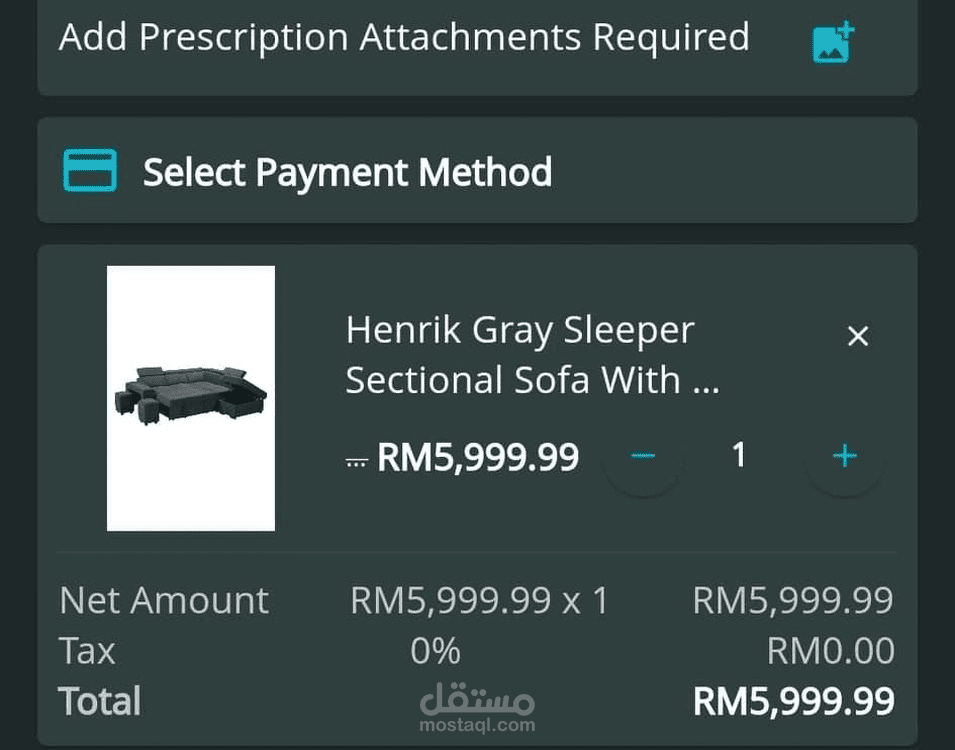Click the Net Amount label
Viewport: 955px width, 750px height.
(x=164, y=601)
